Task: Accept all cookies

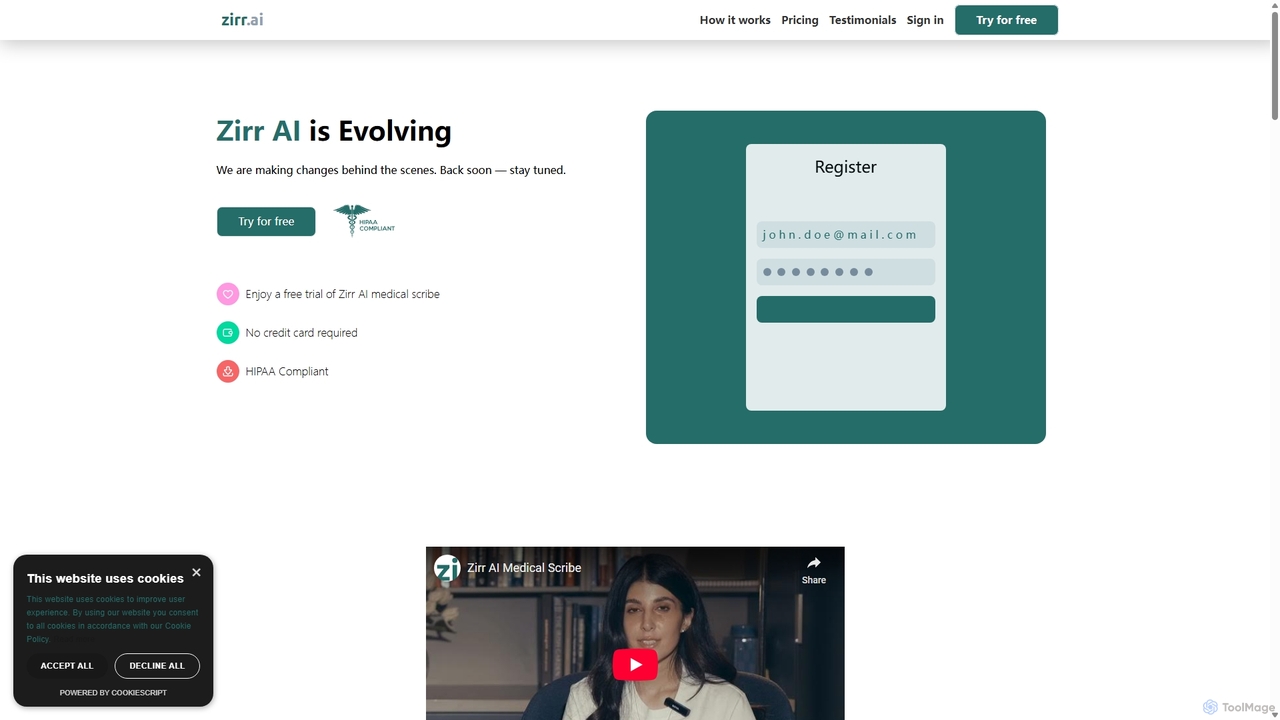Action: pyautogui.click(x=67, y=666)
